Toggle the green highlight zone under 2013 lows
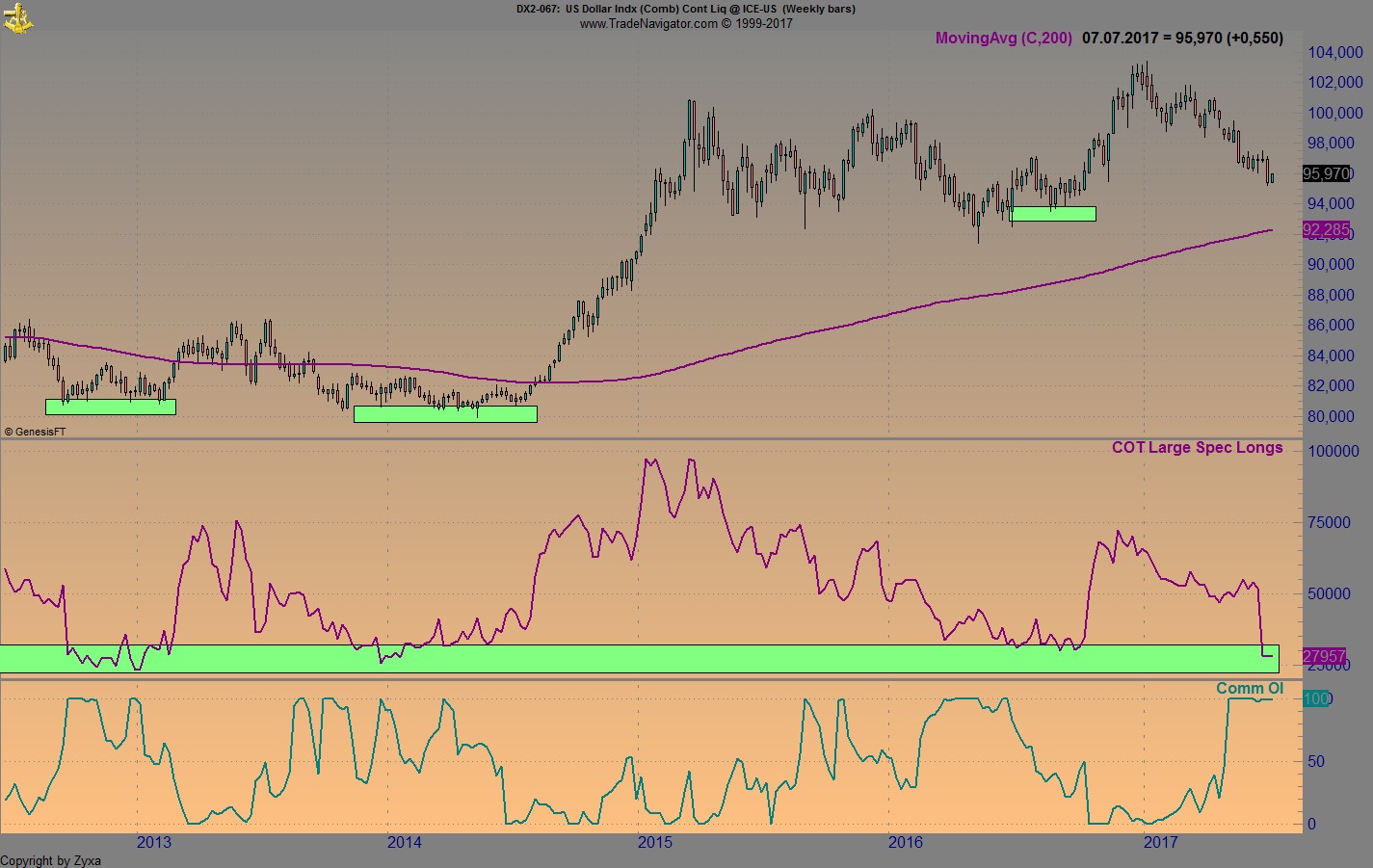 pyautogui.click(x=110, y=407)
